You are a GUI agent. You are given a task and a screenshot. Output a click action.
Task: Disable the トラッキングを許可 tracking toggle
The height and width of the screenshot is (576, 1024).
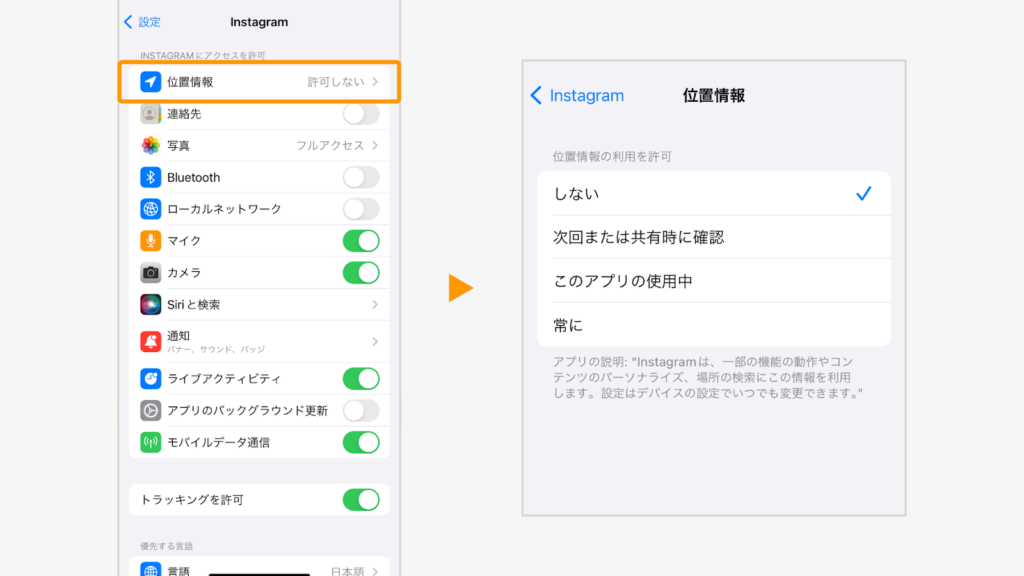tap(361, 499)
